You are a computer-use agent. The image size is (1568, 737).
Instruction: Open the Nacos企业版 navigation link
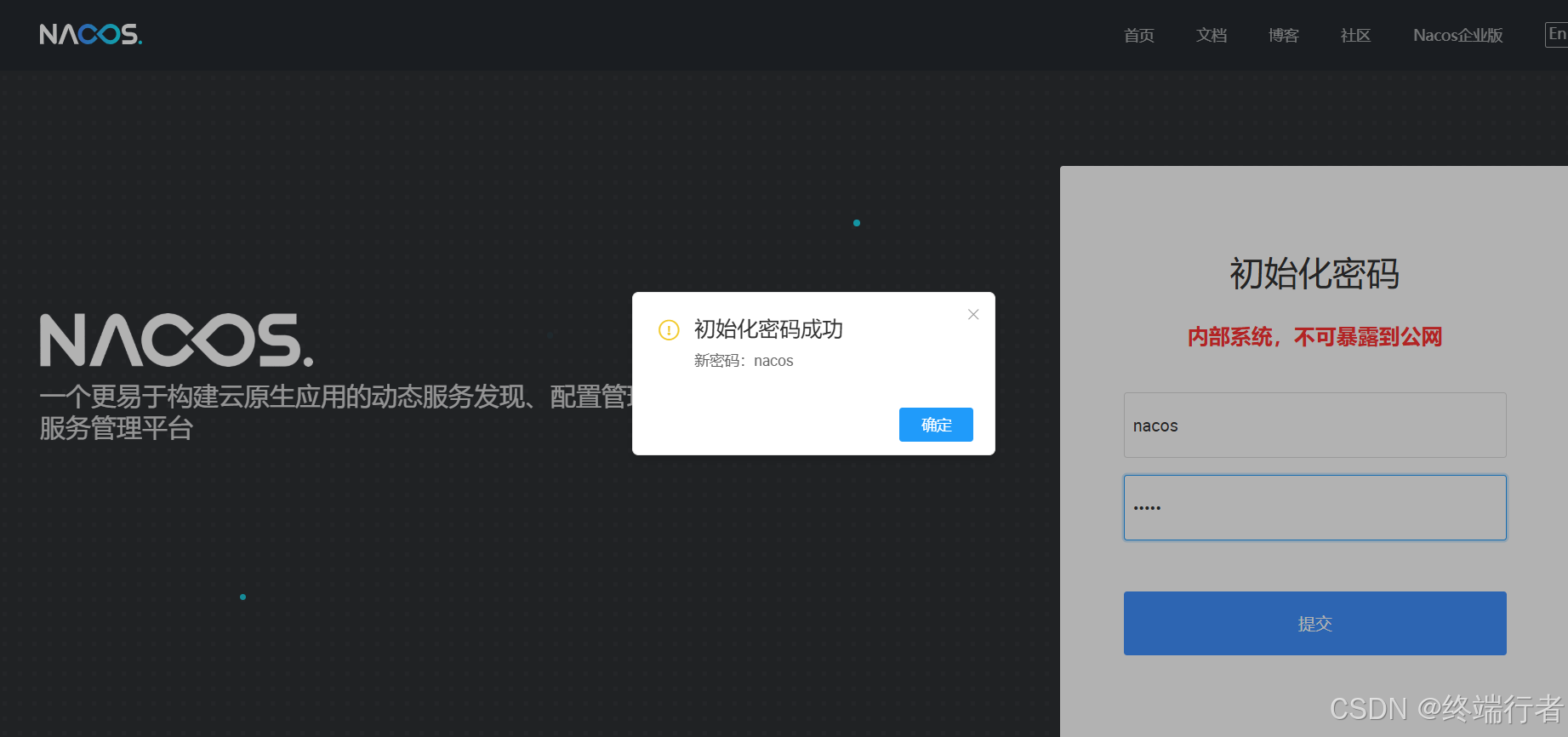[x=1457, y=35]
